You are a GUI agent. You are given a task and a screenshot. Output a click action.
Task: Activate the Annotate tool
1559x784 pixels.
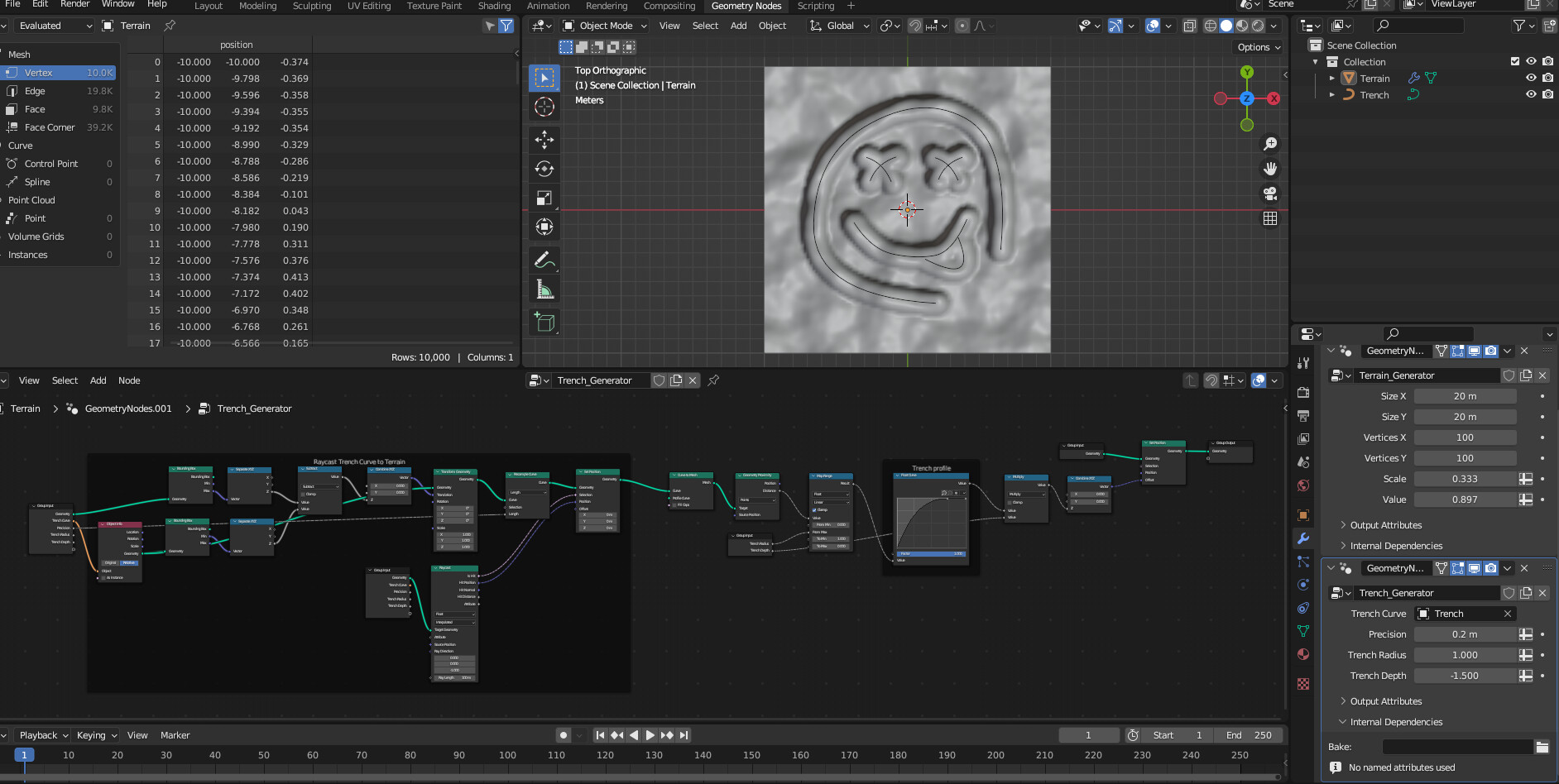pyautogui.click(x=544, y=260)
